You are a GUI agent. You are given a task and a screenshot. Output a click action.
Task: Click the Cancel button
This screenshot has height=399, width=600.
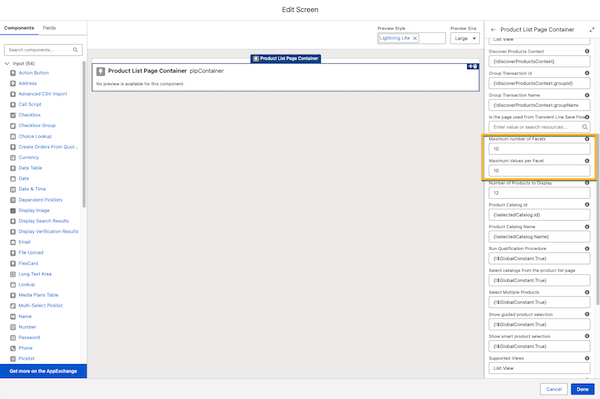tap(554, 389)
